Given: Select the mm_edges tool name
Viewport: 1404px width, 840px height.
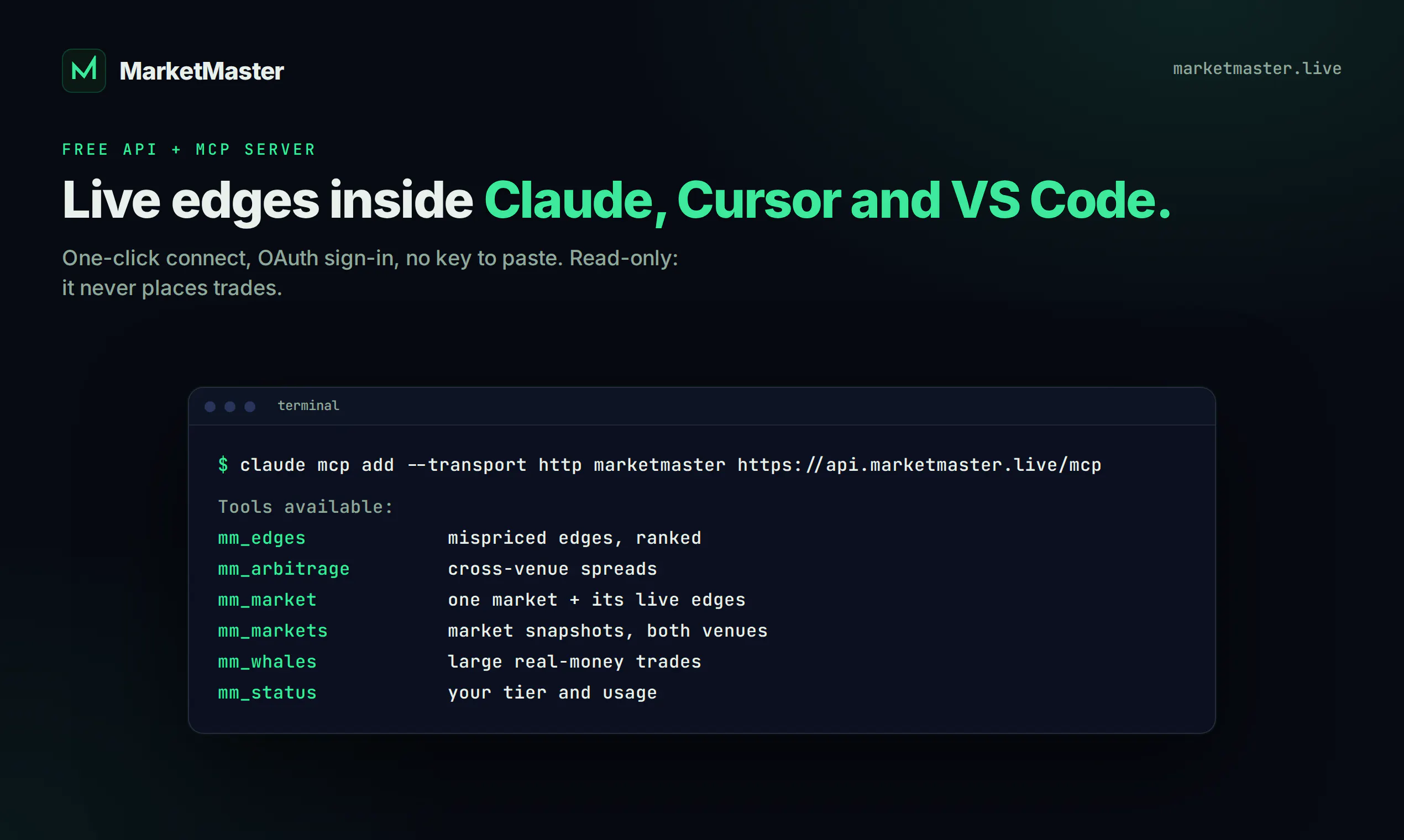Looking at the screenshot, I should pyautogui.click(x=261, y=538).
